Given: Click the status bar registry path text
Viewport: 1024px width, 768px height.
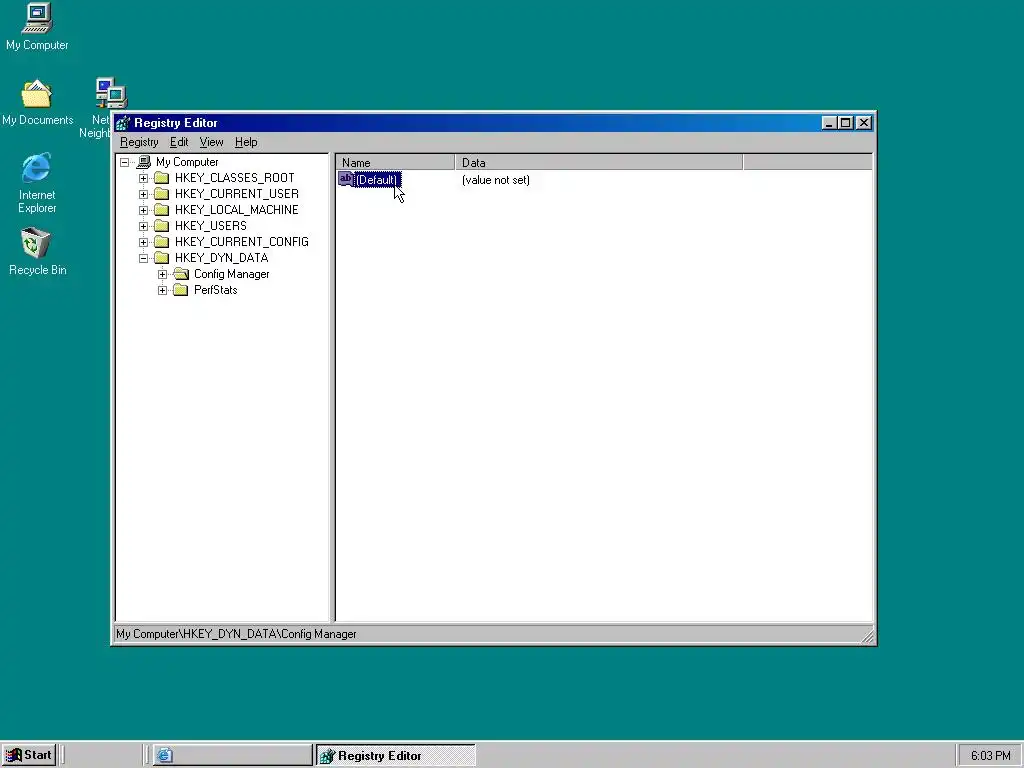Looking at the screenshot, I should (236, 634).
